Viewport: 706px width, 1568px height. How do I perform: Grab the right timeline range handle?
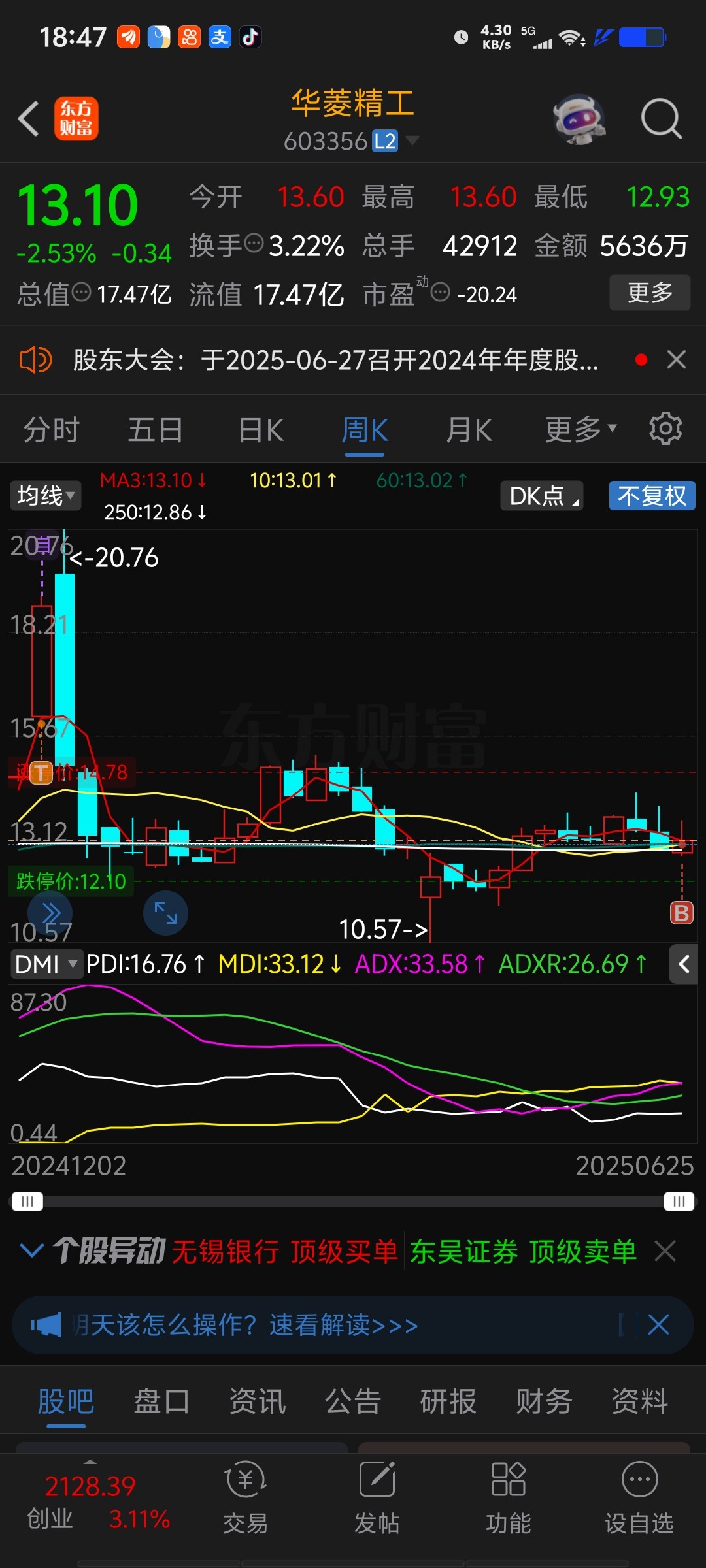pyautogui.click(x=679, y=1201)
